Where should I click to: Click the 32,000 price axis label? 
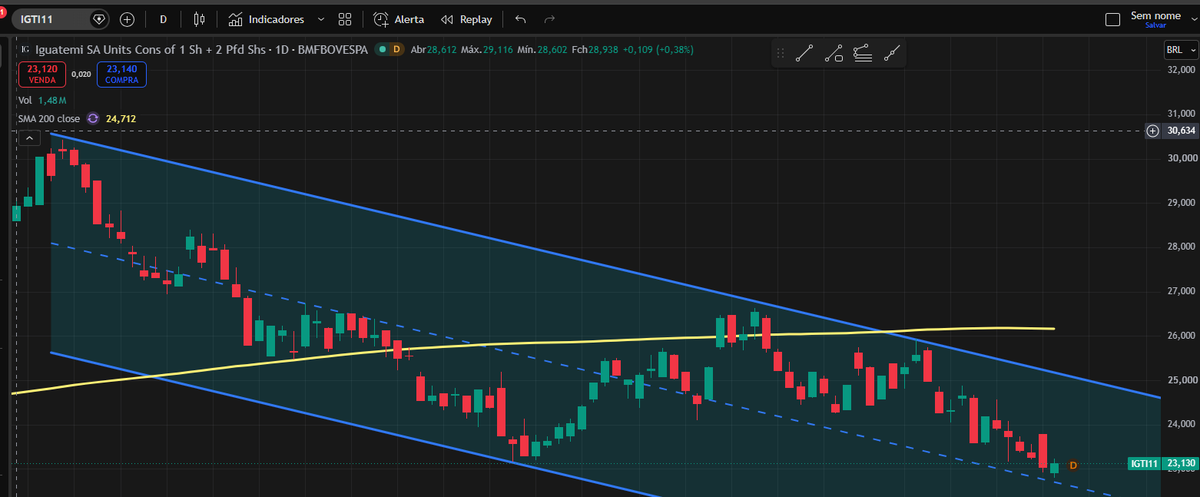click(1181, 70)
